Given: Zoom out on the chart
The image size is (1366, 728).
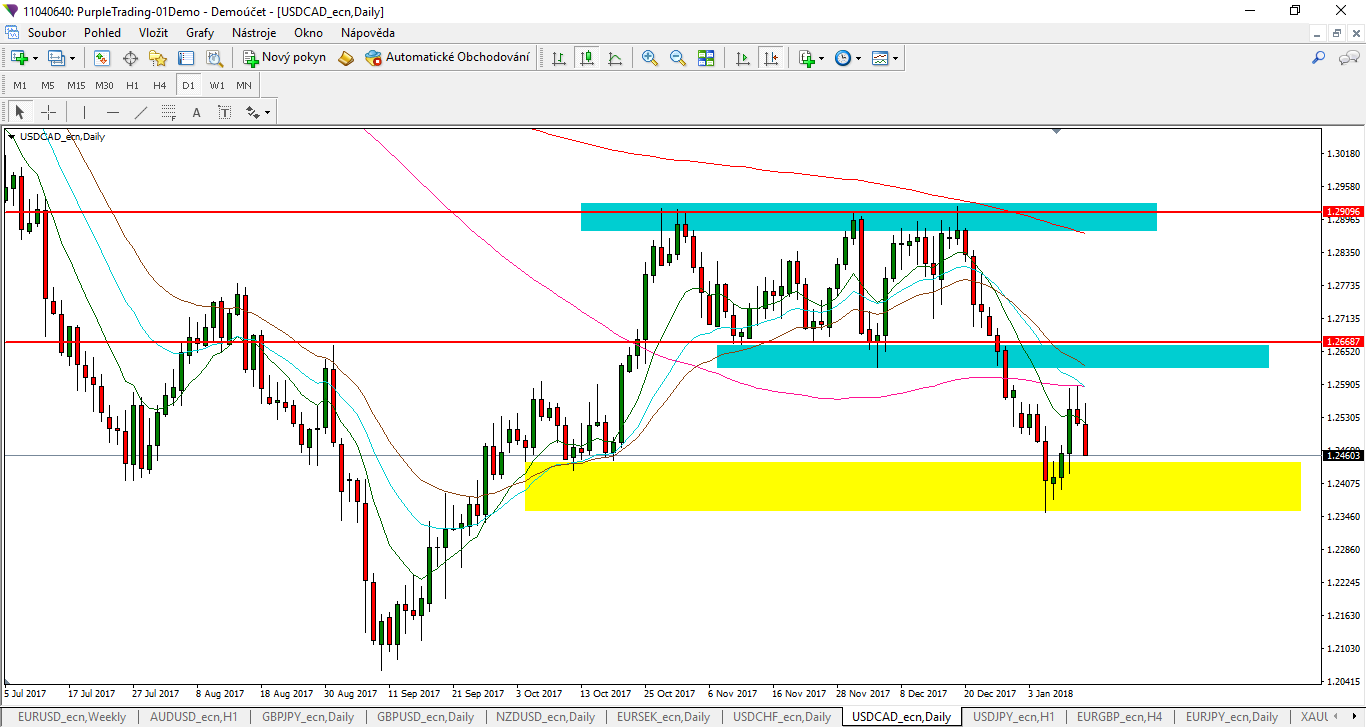Looking at the screenshot, I should coord(678,58).
